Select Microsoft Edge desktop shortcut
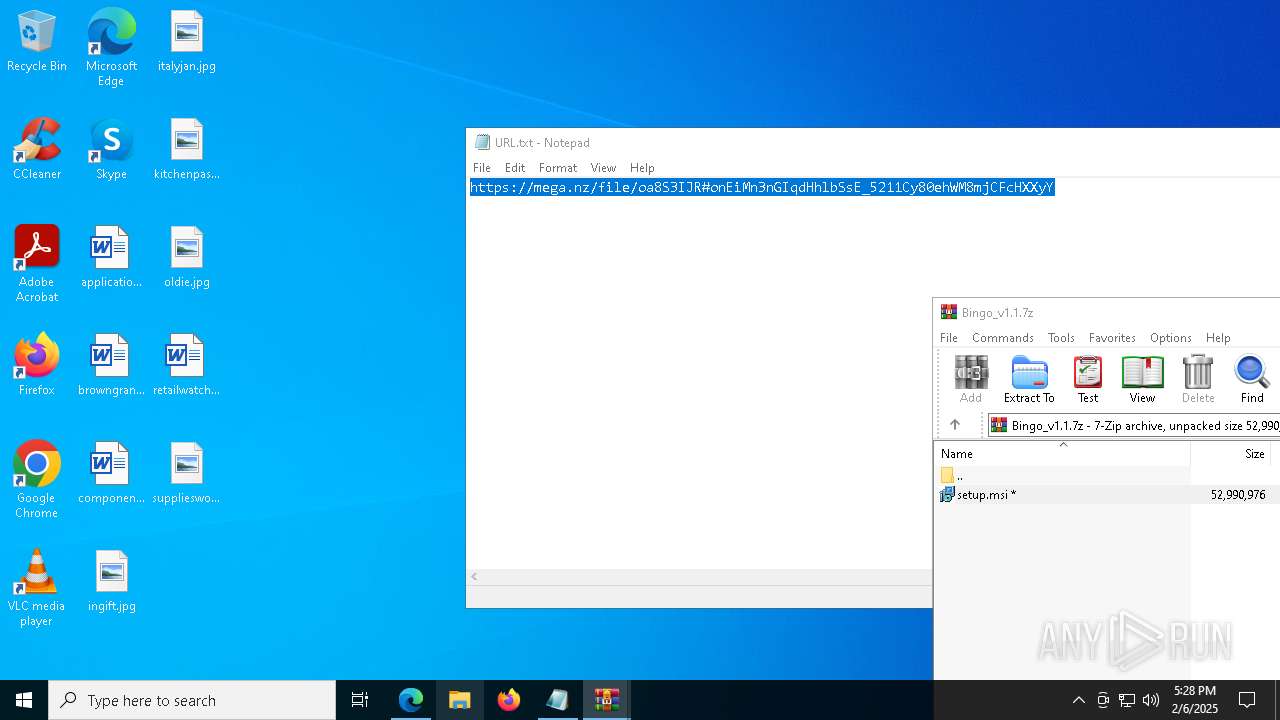The image size is (1280, 720). (111, 47)
